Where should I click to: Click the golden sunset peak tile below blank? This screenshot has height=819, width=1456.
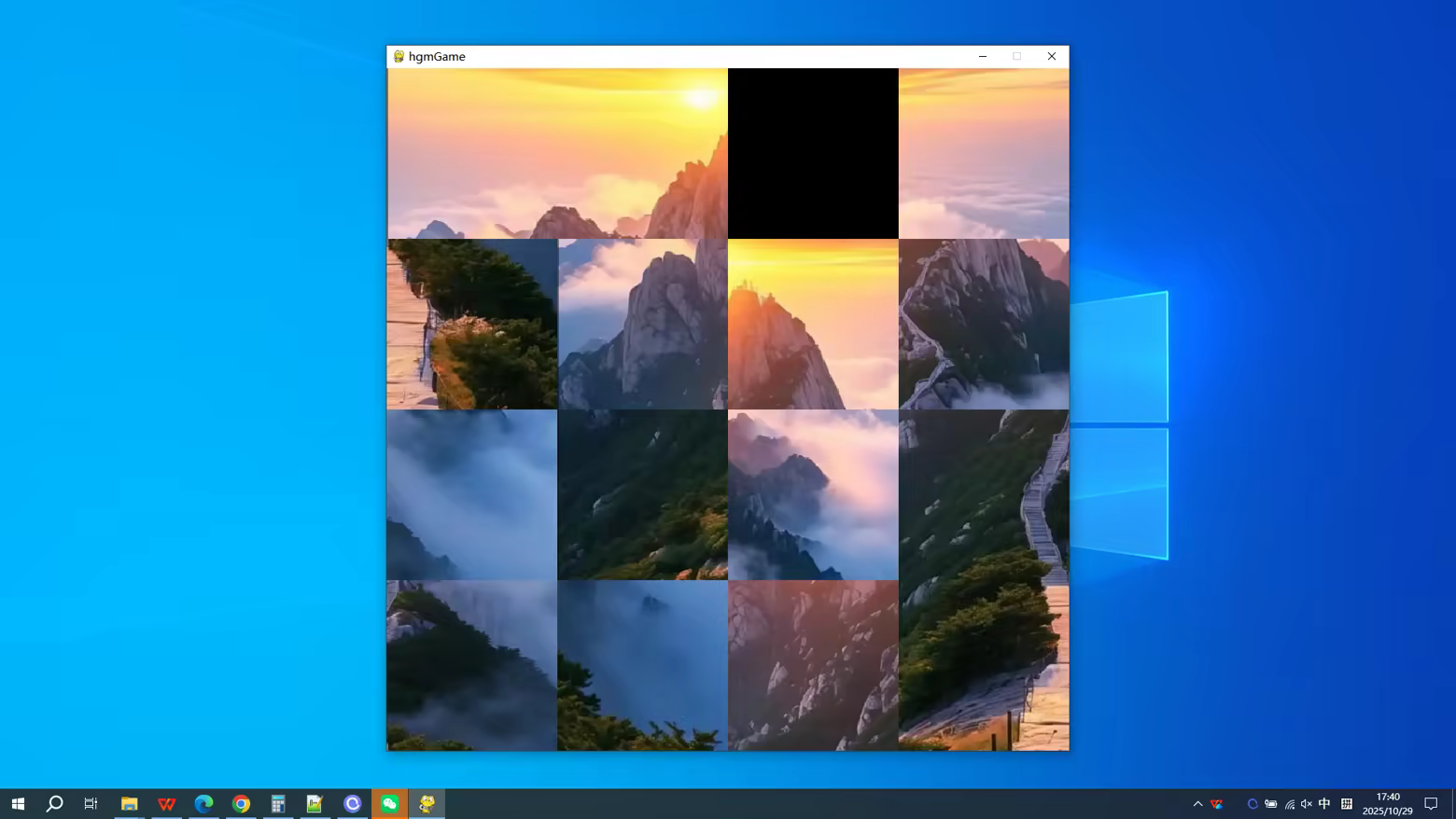813,324
